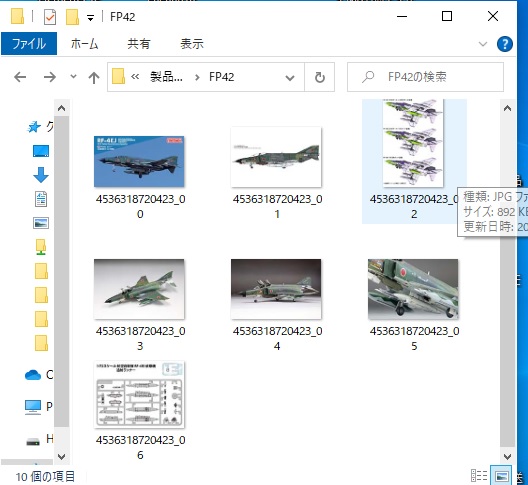This screenshot has height=485, width=528.
Task: Switch to the ホーム ribbon tab
Action: tap(85, 44)
